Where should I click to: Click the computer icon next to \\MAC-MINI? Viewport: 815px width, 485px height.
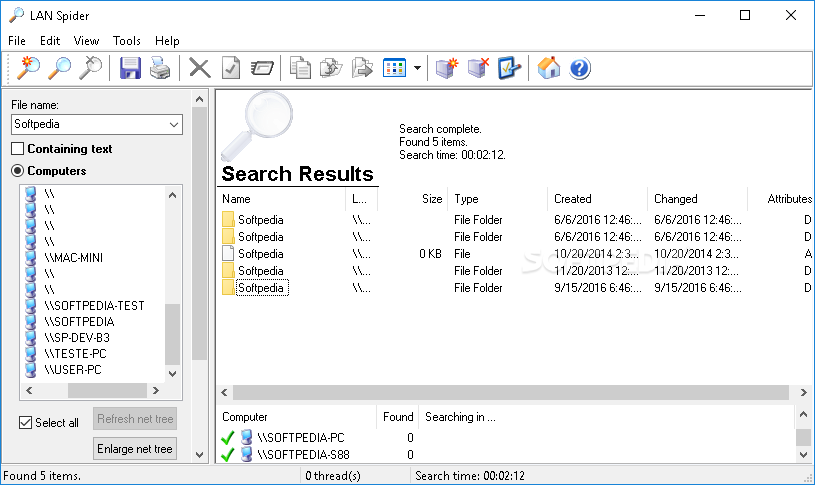[31, 257]
